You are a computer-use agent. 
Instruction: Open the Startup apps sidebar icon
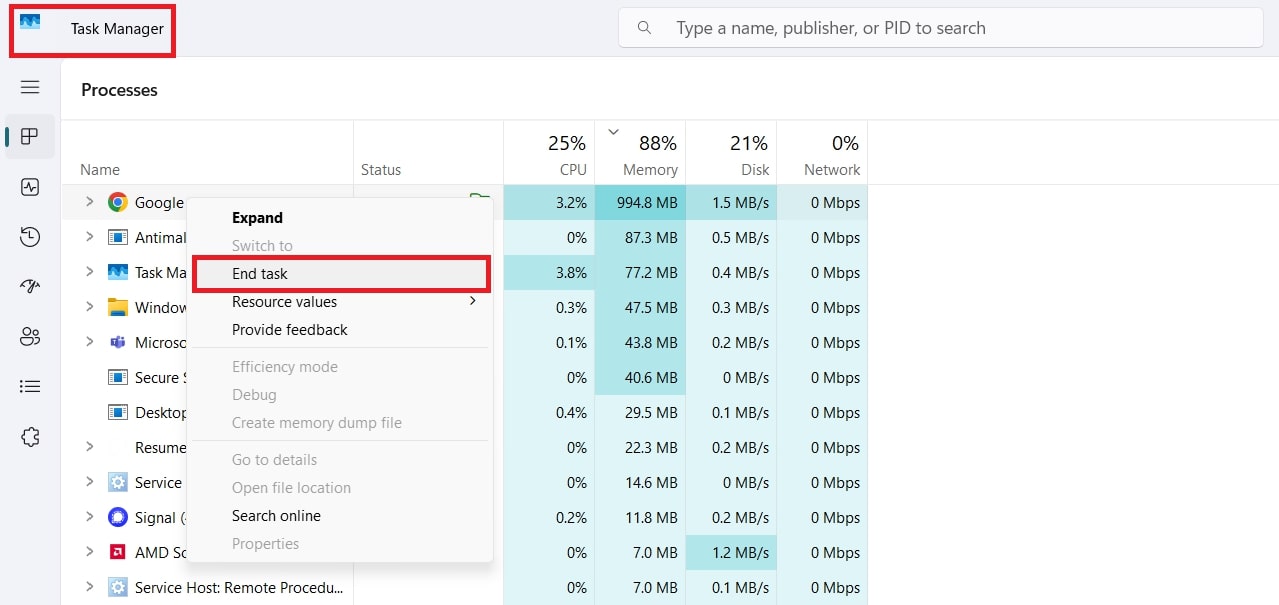(30, 287)
